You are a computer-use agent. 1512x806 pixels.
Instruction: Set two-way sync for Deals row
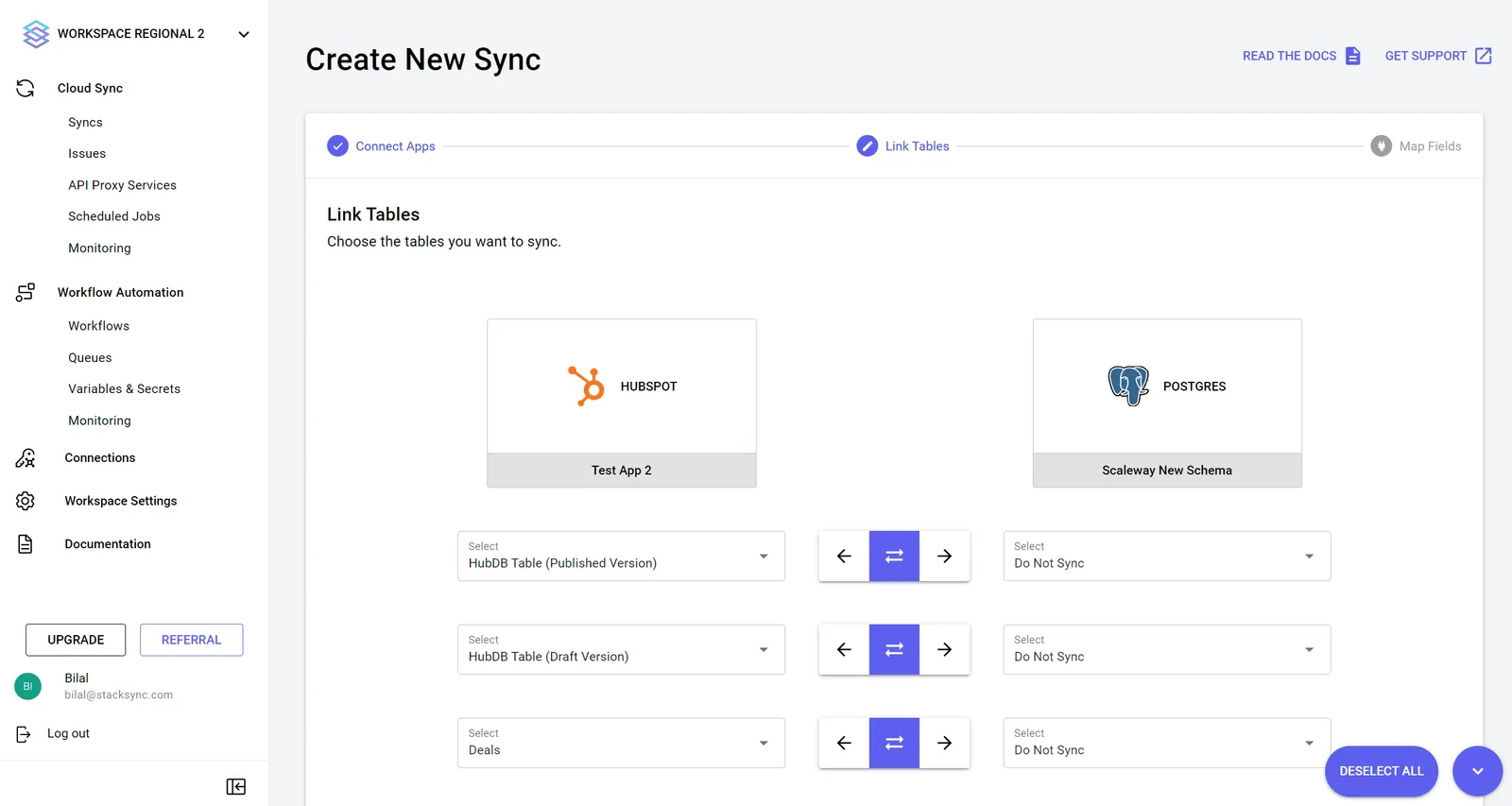click(894, 743)
